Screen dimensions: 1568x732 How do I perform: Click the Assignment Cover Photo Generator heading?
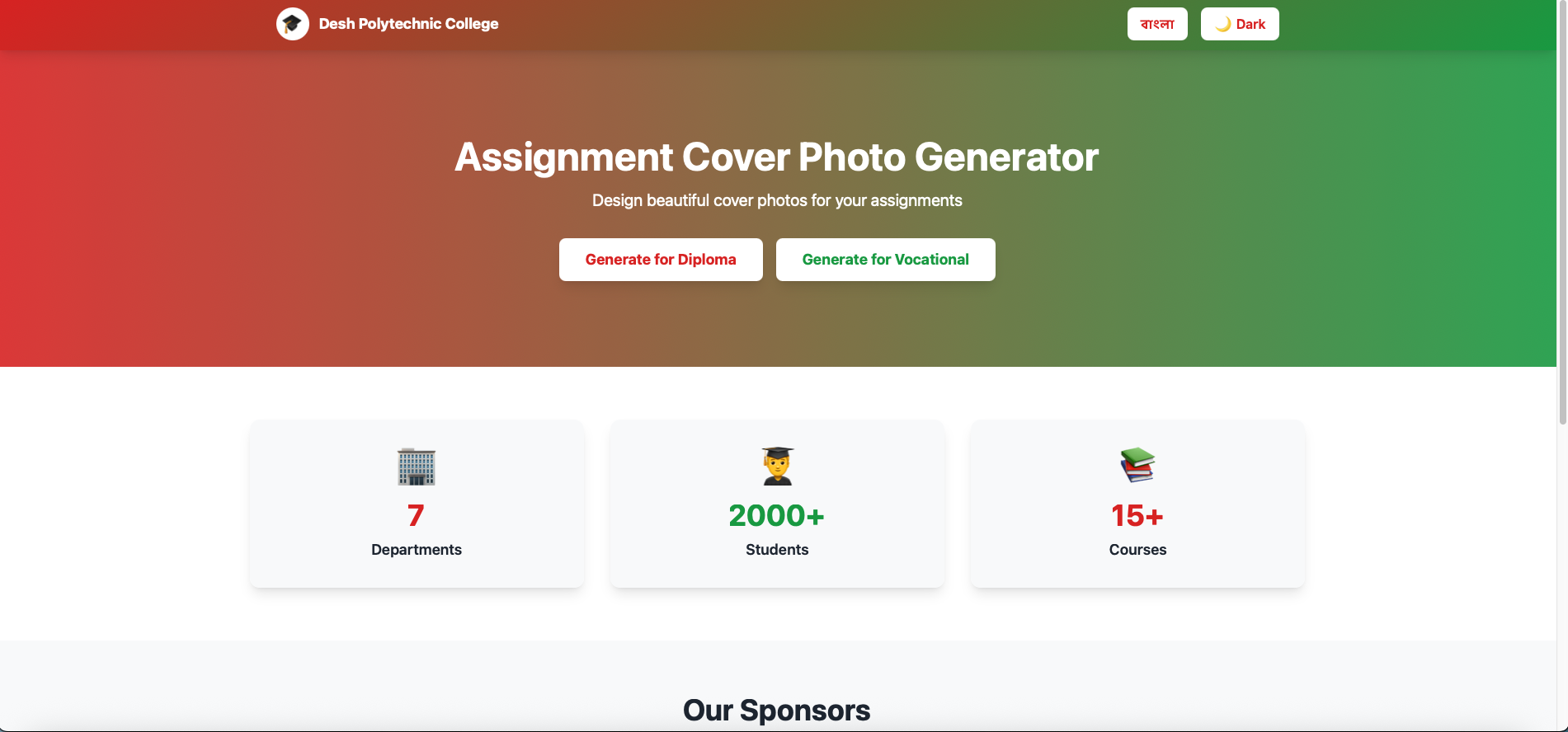(x=776, y=157)
